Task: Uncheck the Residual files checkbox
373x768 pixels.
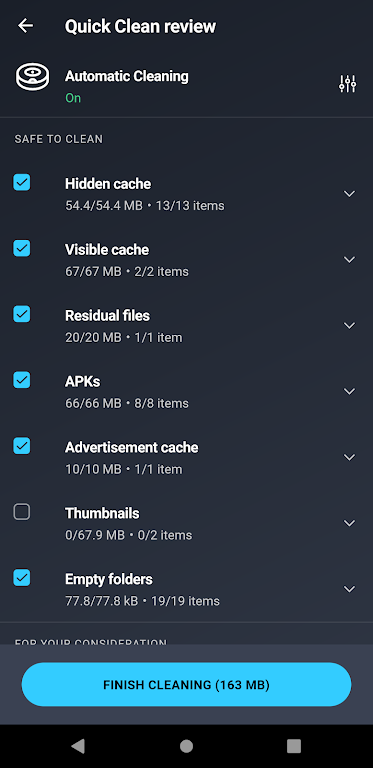Action: point(22,314)
